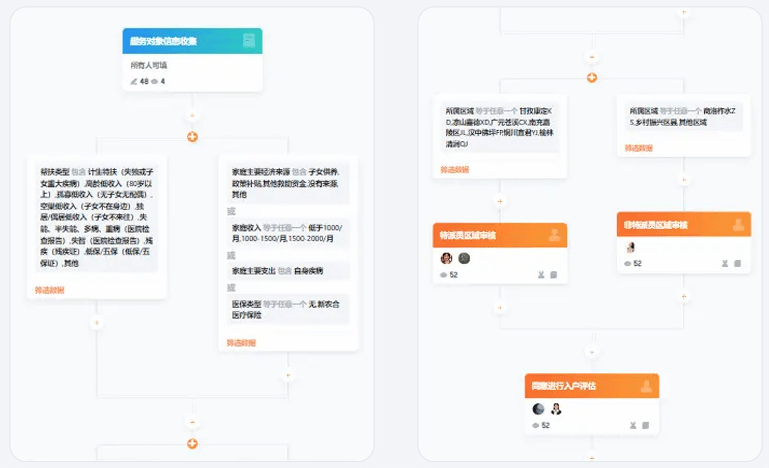Click the hourglass icon in 非特派员区域审核 node
Screen dimensions: 769x468
tap(724, 264)
